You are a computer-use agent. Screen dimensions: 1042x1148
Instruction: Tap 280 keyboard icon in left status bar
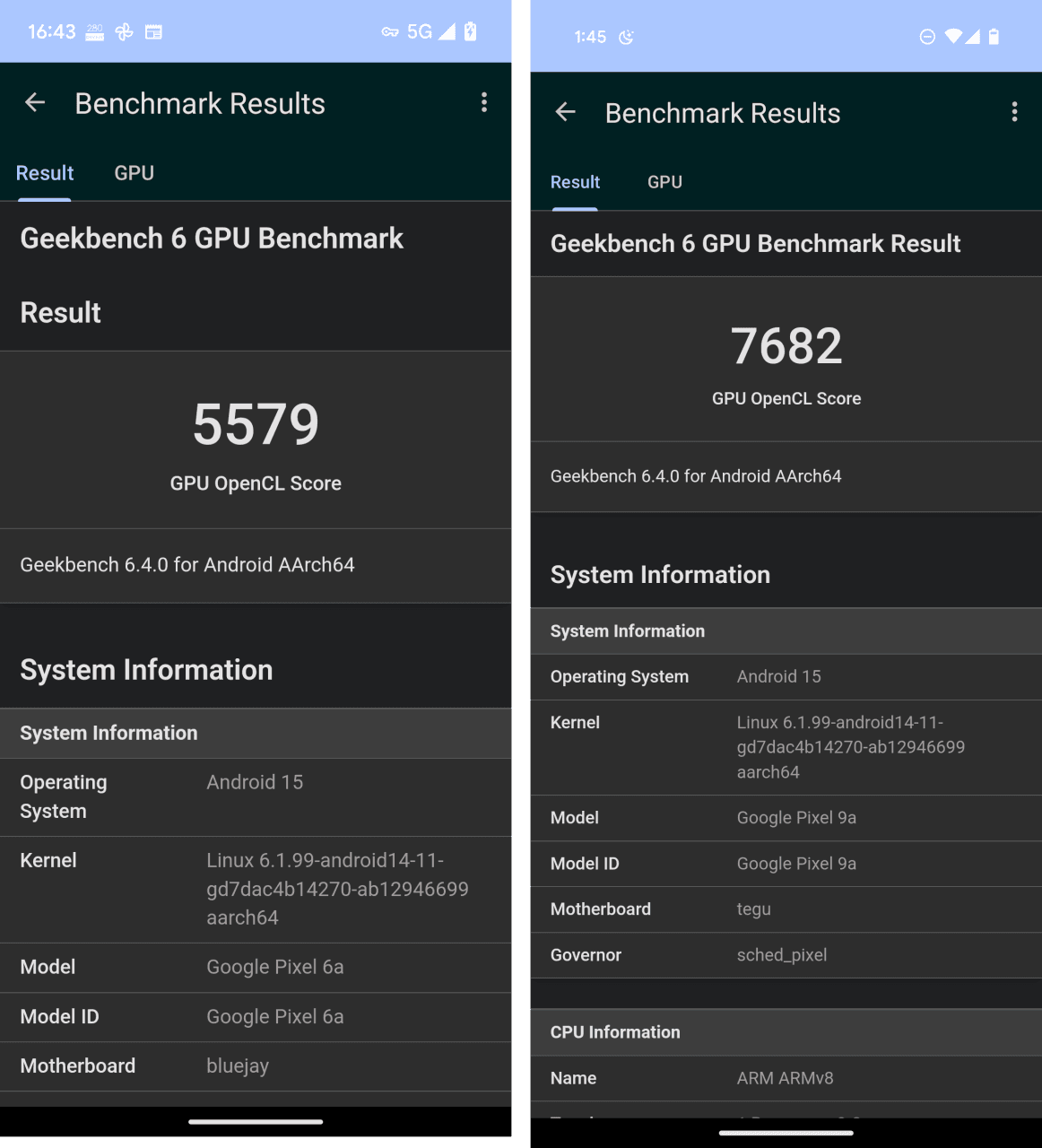(95, 32)
